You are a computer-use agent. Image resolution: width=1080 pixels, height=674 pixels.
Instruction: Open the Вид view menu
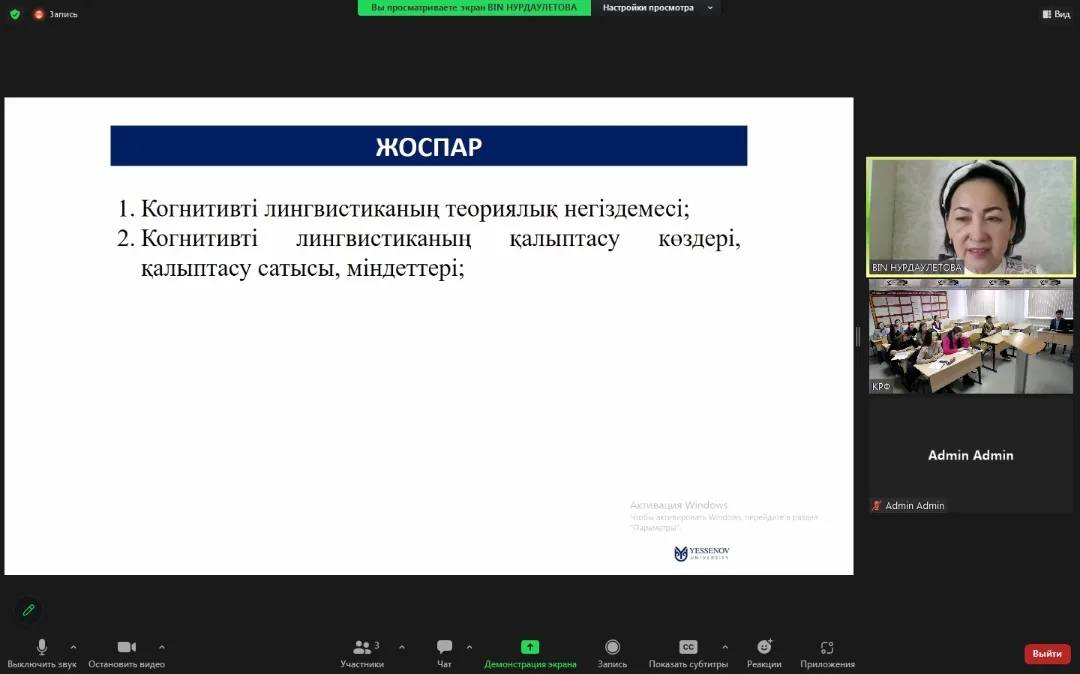coord(1056,14)
